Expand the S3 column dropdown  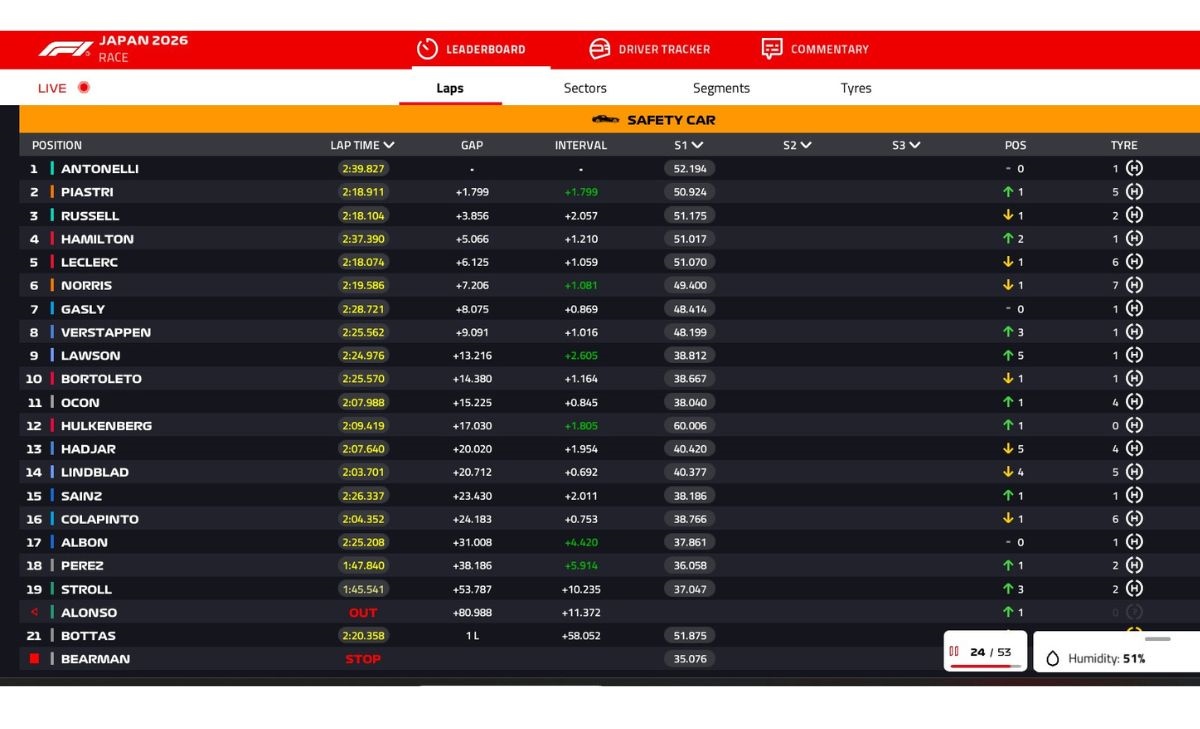(914, 145)
